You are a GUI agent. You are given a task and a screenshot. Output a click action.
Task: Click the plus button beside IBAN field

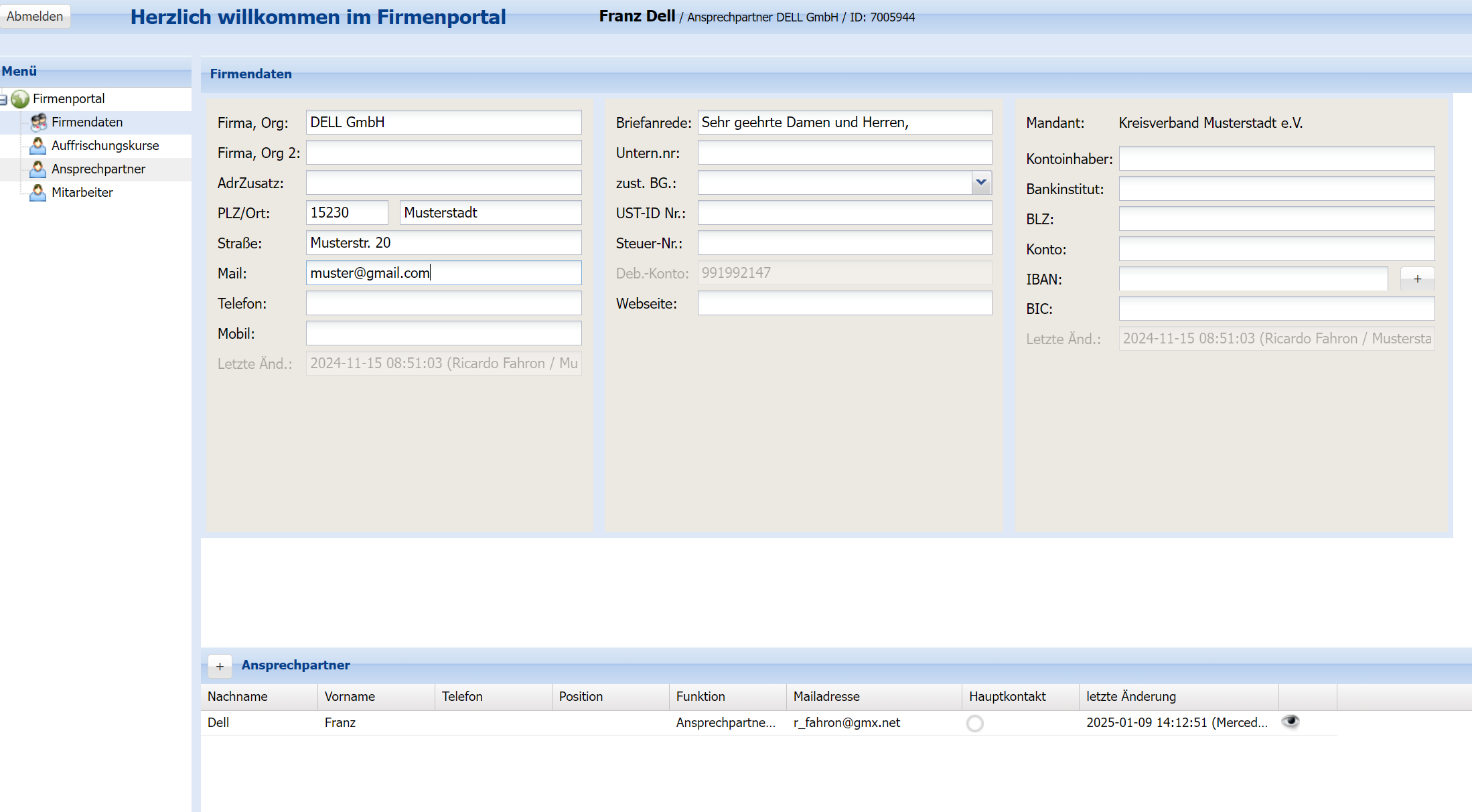1417,279
